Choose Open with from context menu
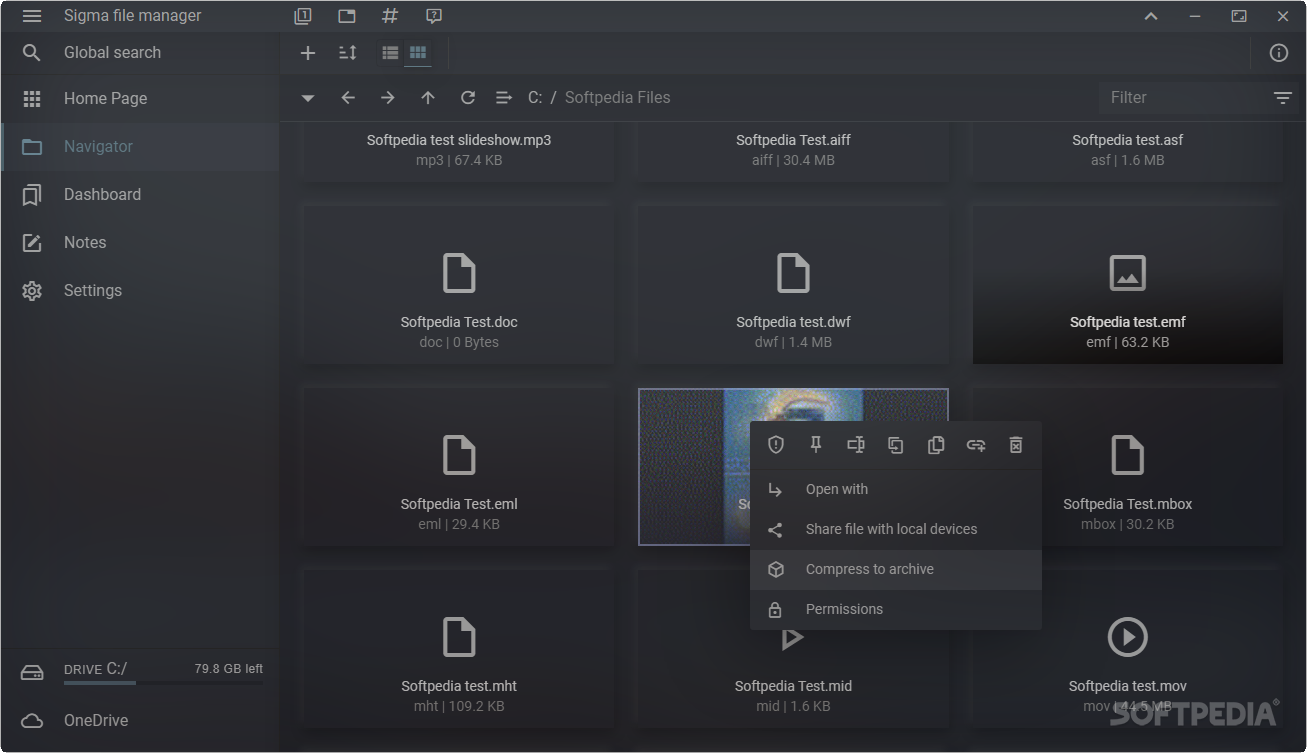The width and height of the screenshot is (1307, 753). (x=896, y=490)
